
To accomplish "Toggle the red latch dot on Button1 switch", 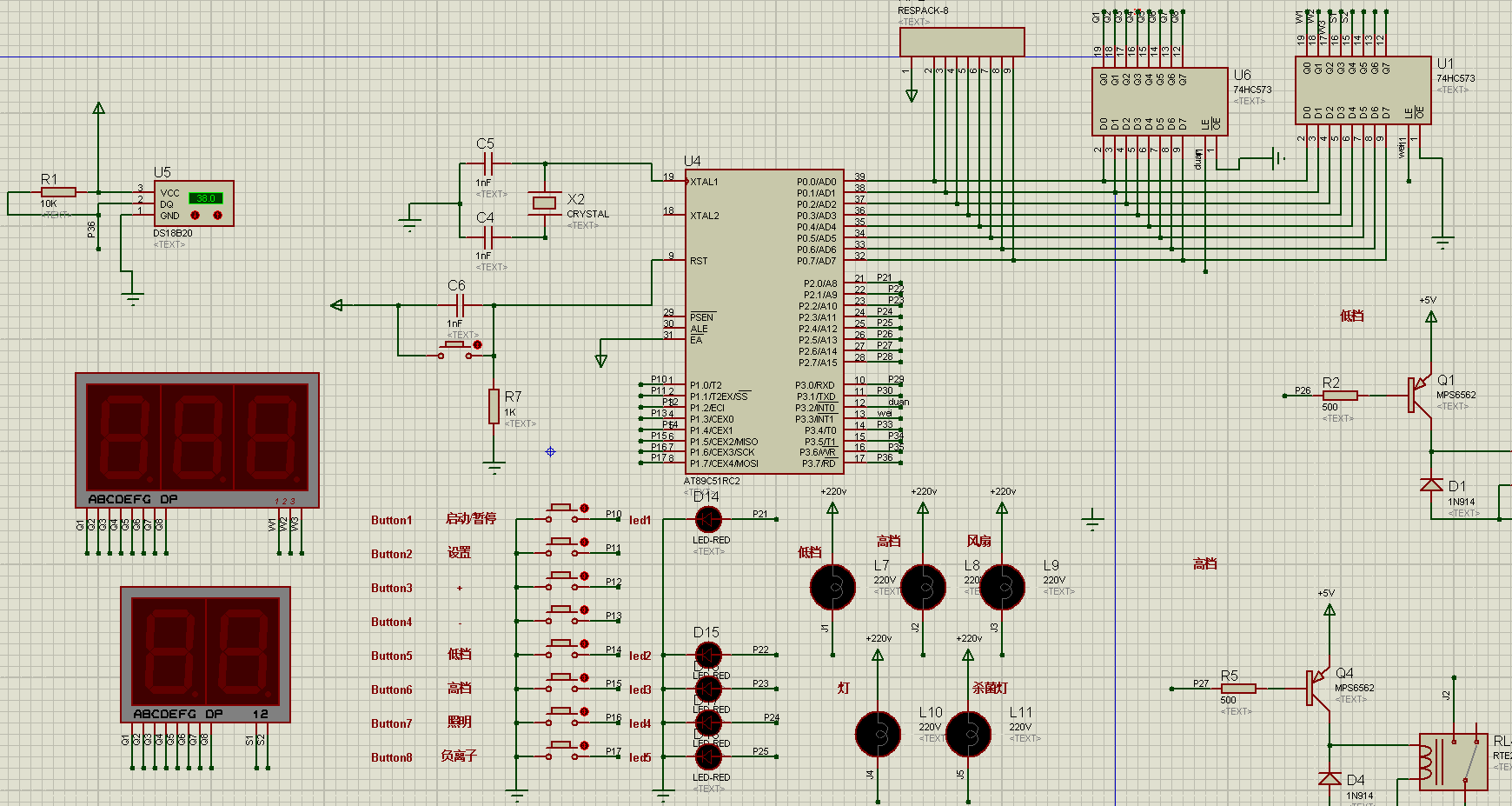I will click(x=584, y=508).
